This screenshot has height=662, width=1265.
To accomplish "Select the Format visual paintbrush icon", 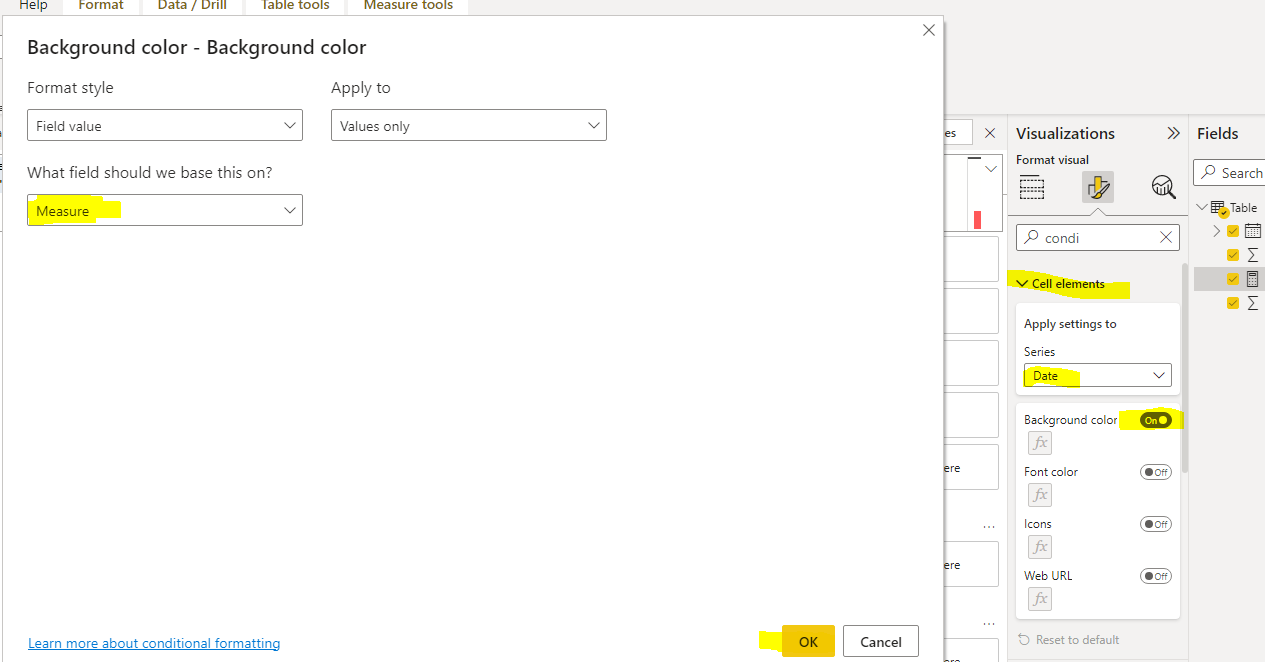I will 1098,187.
